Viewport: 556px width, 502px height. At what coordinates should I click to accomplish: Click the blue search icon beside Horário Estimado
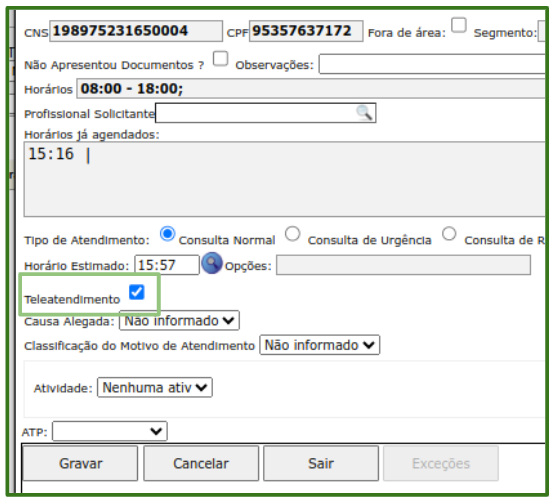tap(212, 263)
